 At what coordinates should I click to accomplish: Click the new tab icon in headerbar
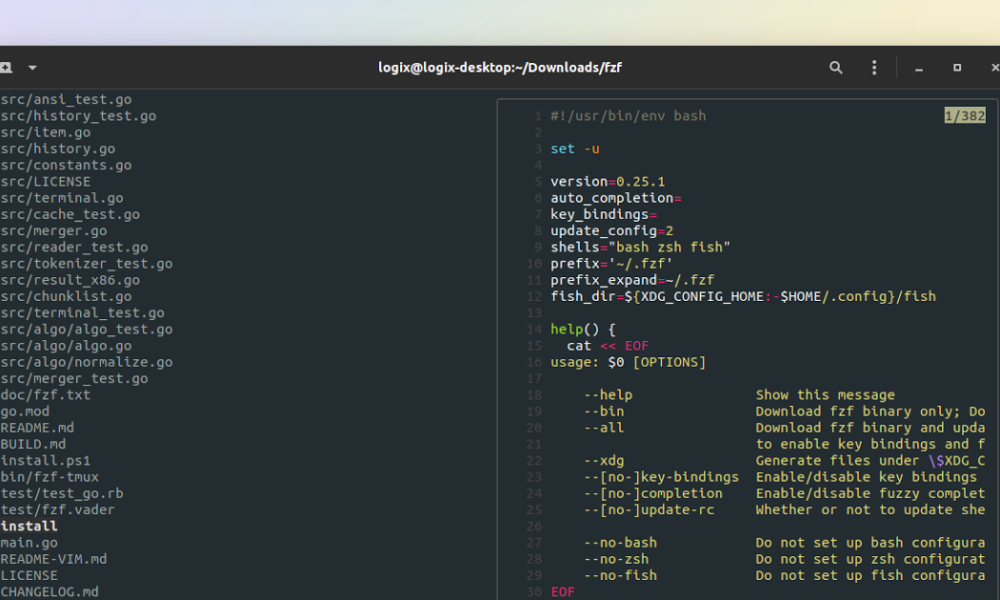pyautogui.click(x=6, y=68)
